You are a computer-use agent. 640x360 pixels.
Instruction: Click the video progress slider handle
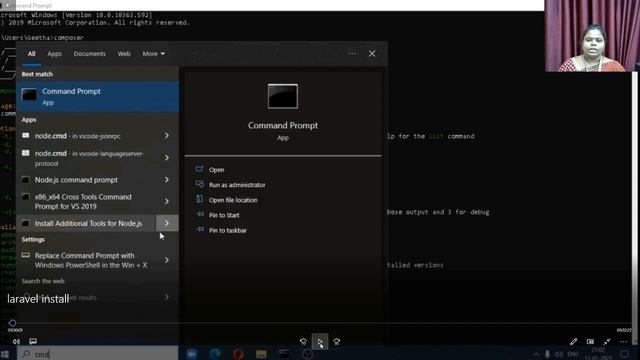pyautogui.click(x=12, y=323)
